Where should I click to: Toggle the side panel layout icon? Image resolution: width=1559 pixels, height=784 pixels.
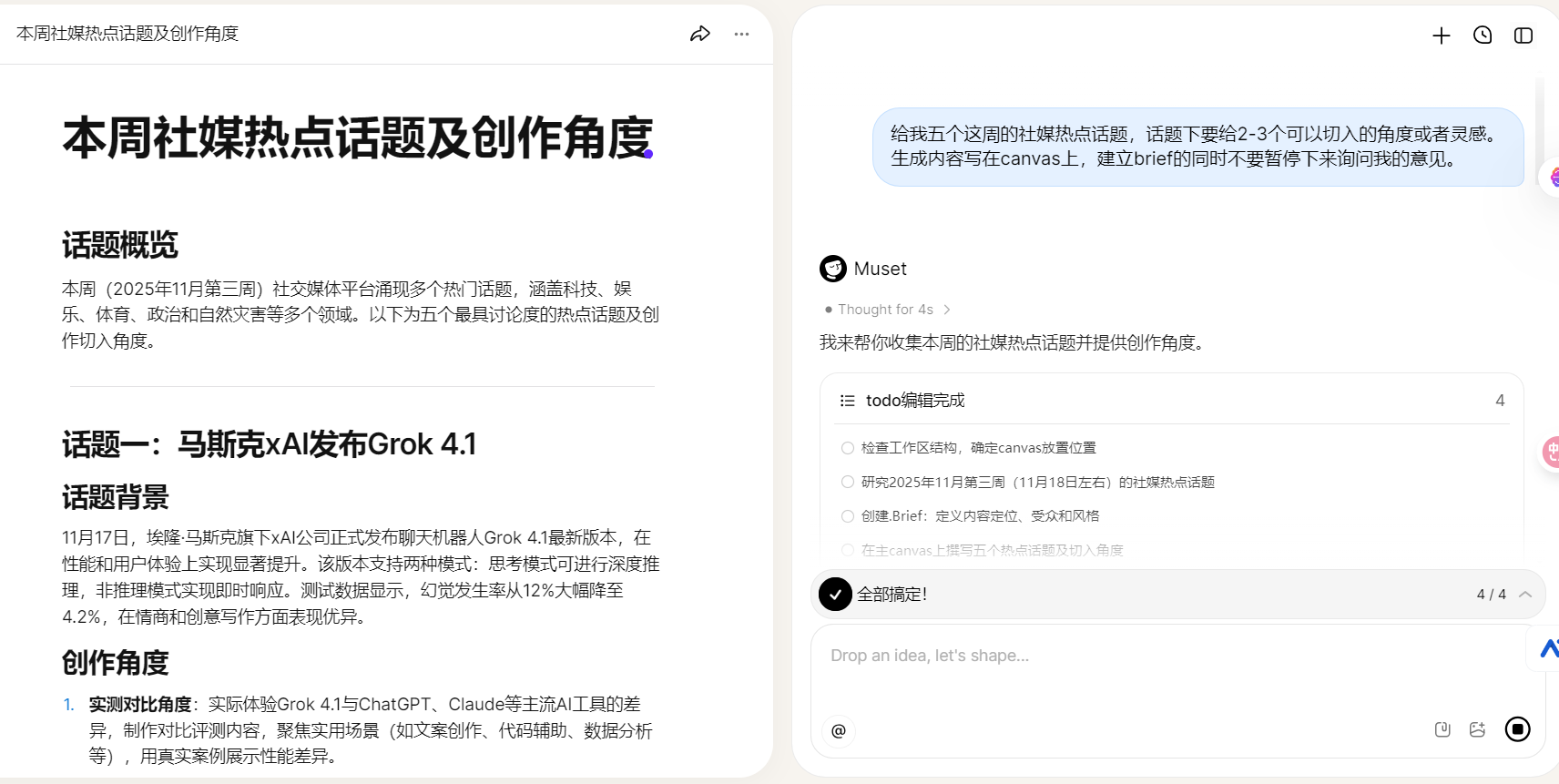(1523, 36)
